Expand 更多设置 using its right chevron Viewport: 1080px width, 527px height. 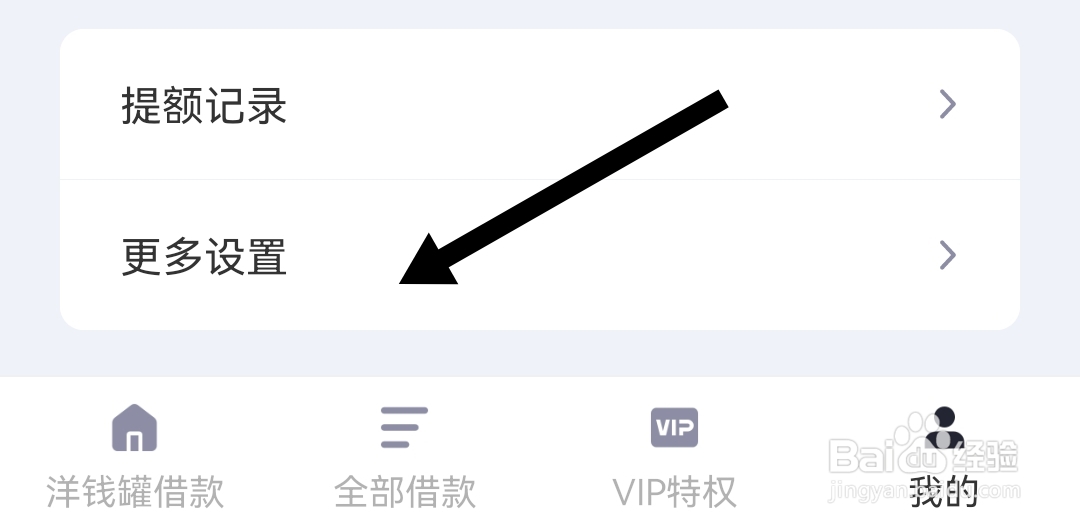(948, 255)
